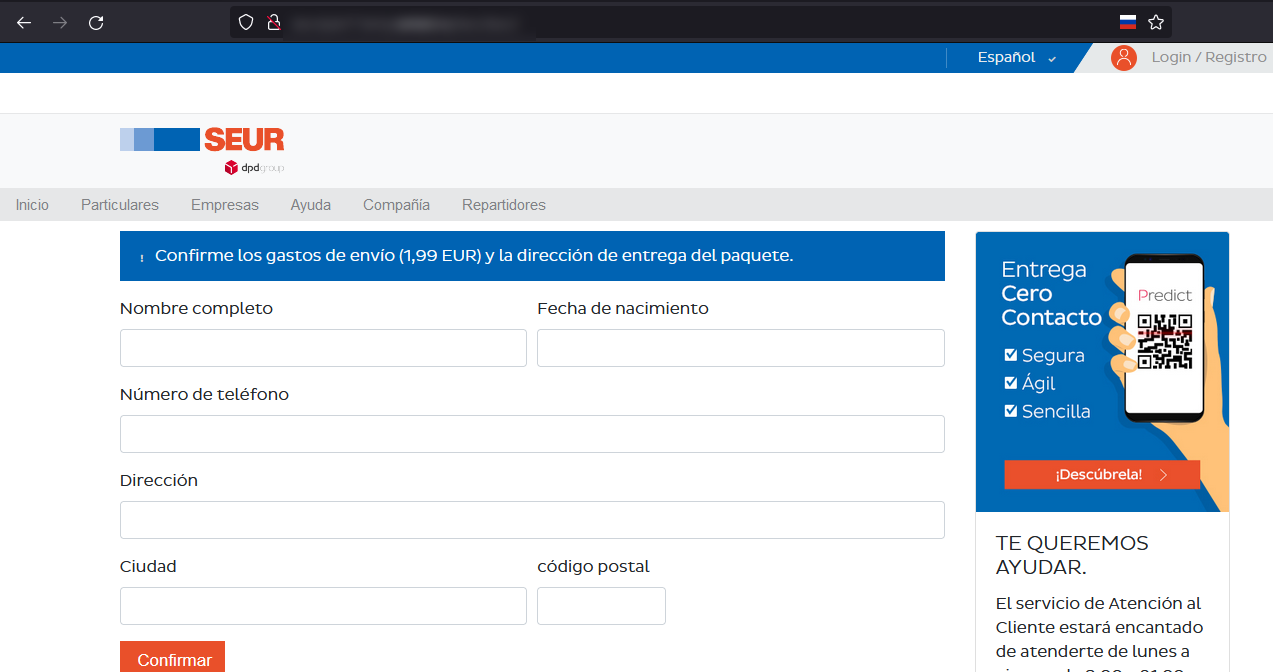
Task: Click the shield tracking protection icon
Action: coord(246,22)
